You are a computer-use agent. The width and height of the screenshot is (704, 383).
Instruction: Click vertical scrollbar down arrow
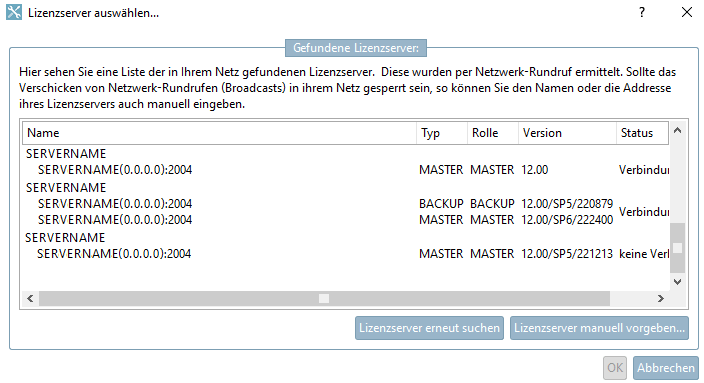[x=678, y=282]
